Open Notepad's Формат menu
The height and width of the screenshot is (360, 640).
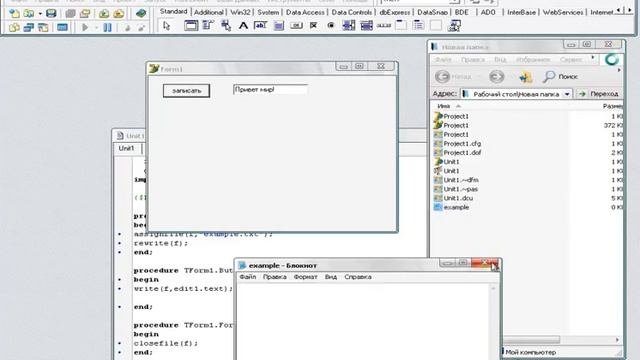point(305,277)
